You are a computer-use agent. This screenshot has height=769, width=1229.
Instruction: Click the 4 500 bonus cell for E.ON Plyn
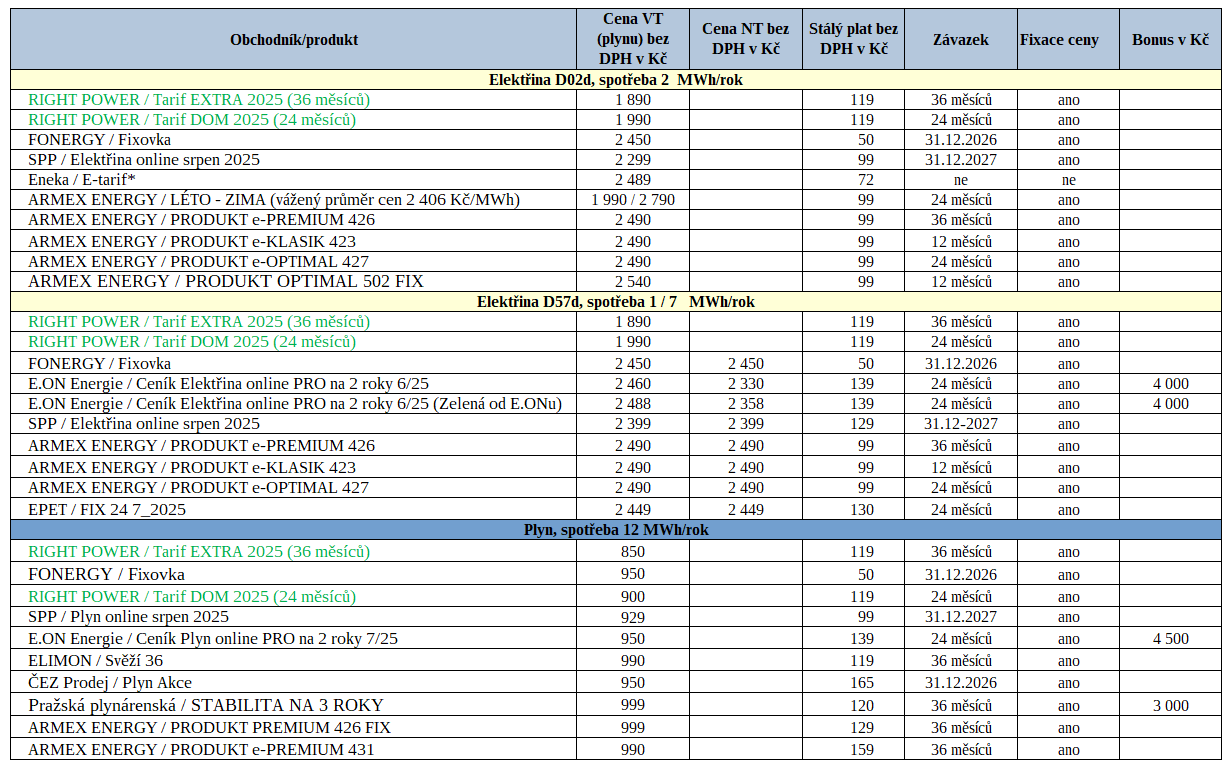point(1170,638)
